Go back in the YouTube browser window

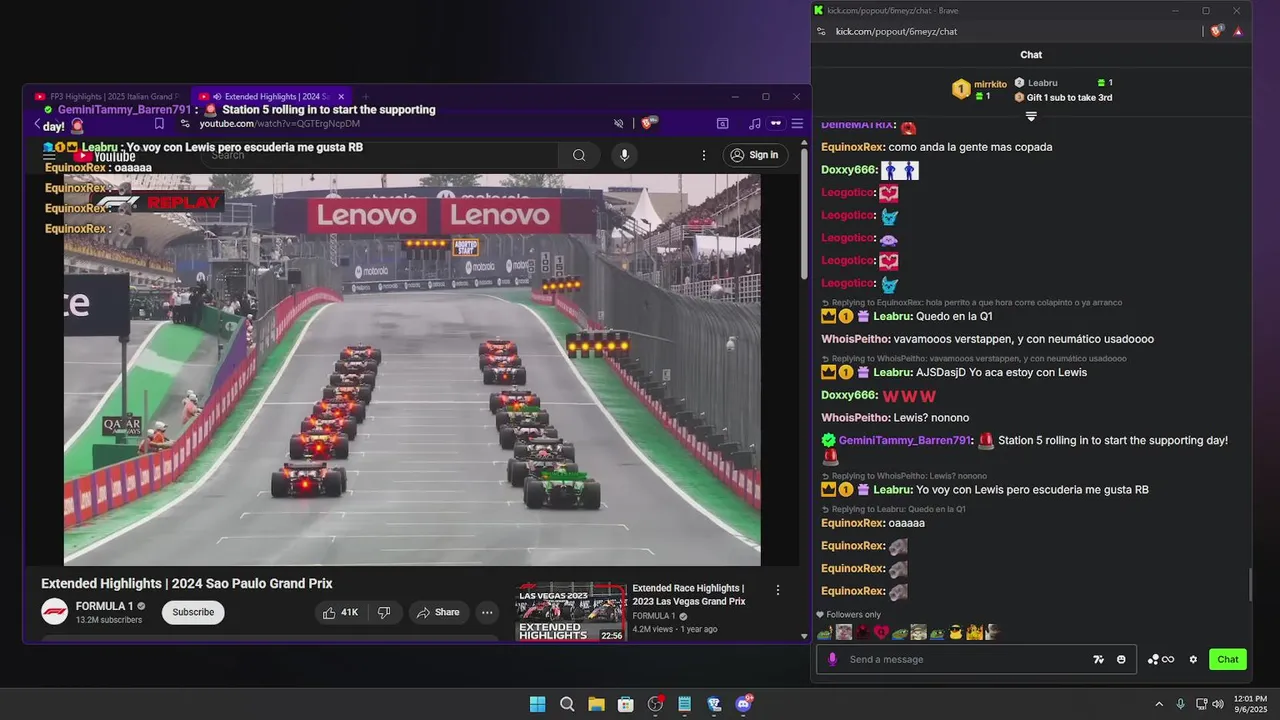pos(37,124)
